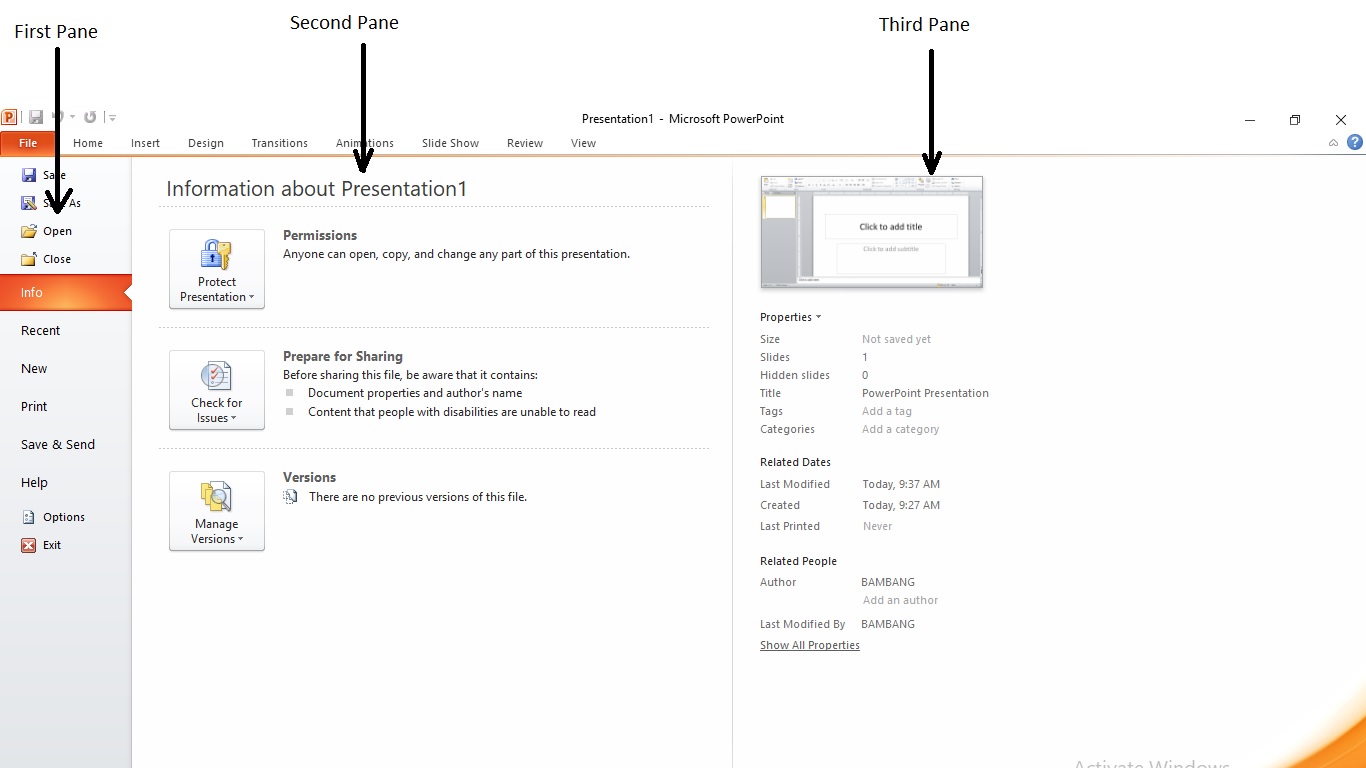Switch to the Home ribbon tab

[x=88, y=143]
